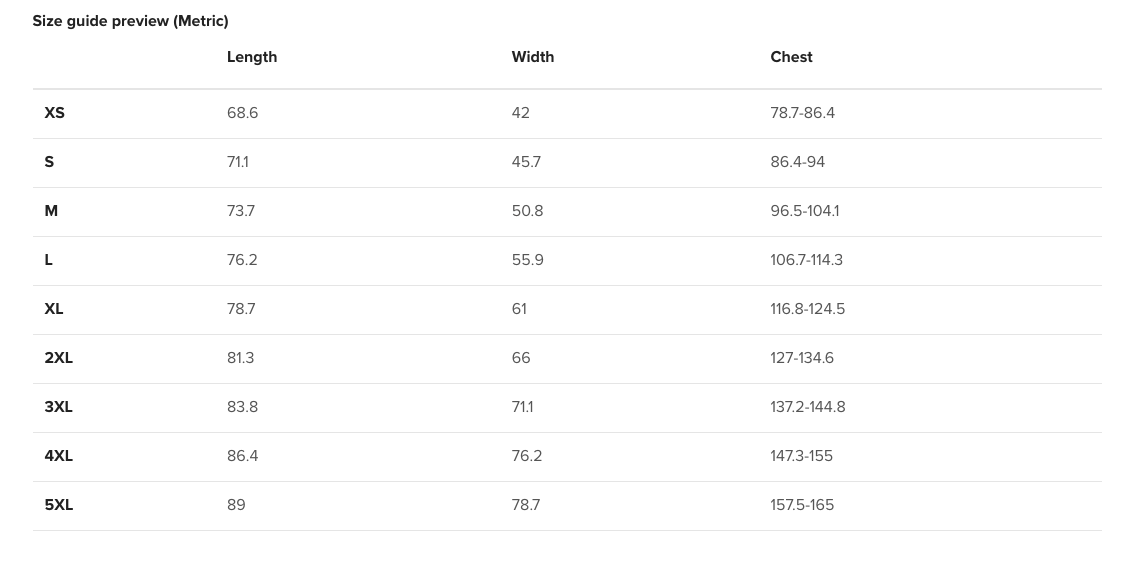
Task: Click the 2XL chest range 127-134.6
Action: pyautogui.click(x=802, y=358)
